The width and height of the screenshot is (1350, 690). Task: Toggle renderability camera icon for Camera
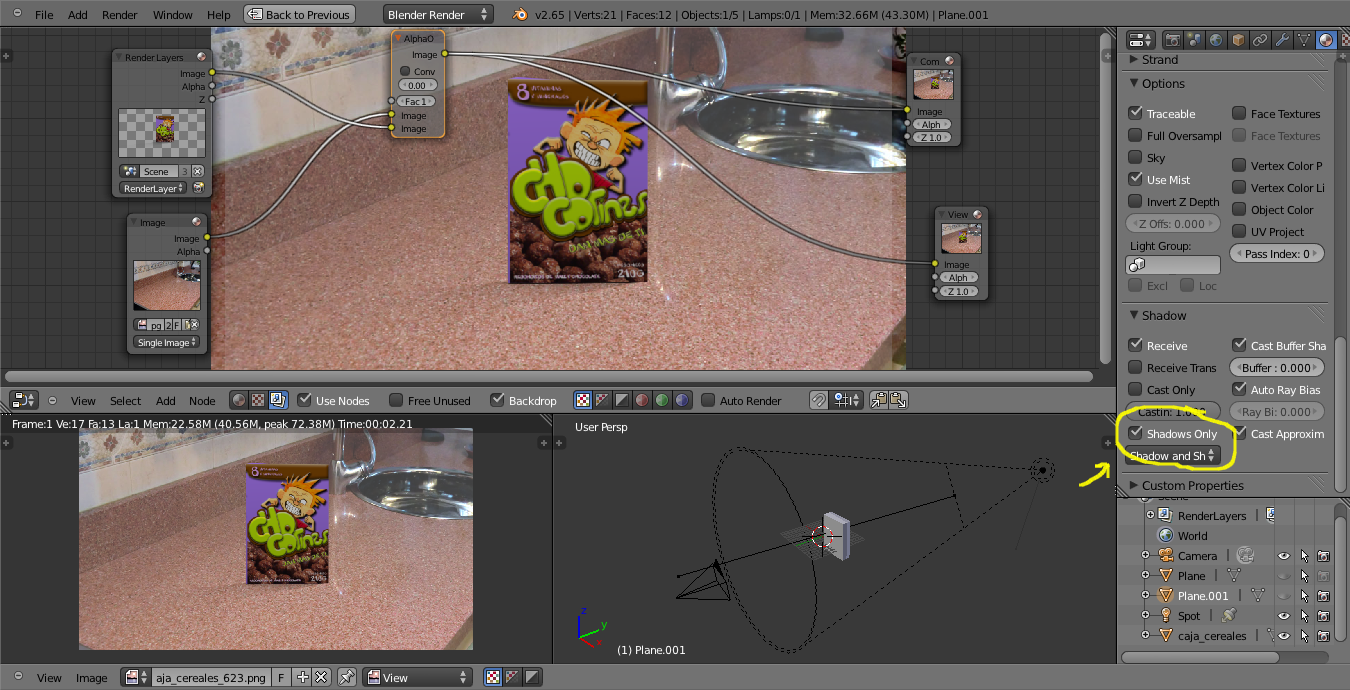click(1323, 556)
